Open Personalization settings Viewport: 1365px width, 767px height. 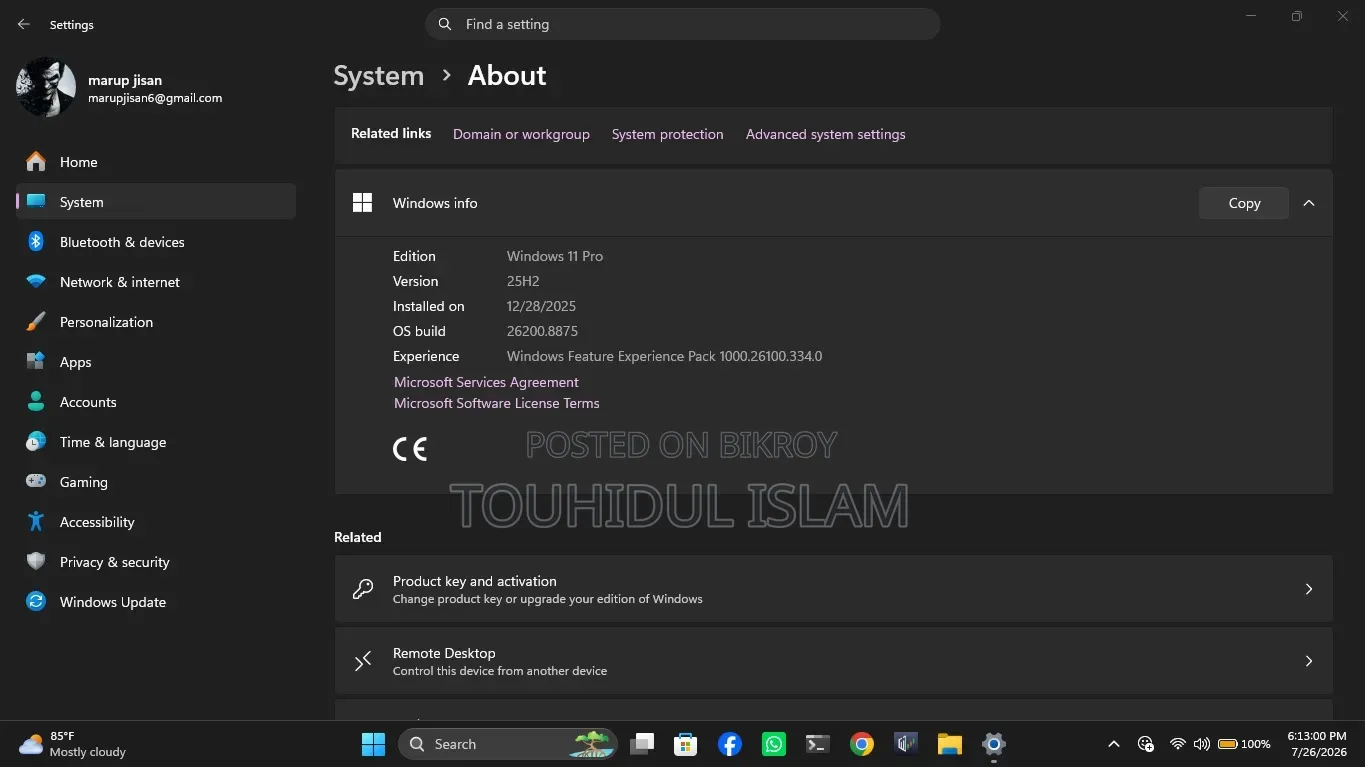[x=156, y=322]
